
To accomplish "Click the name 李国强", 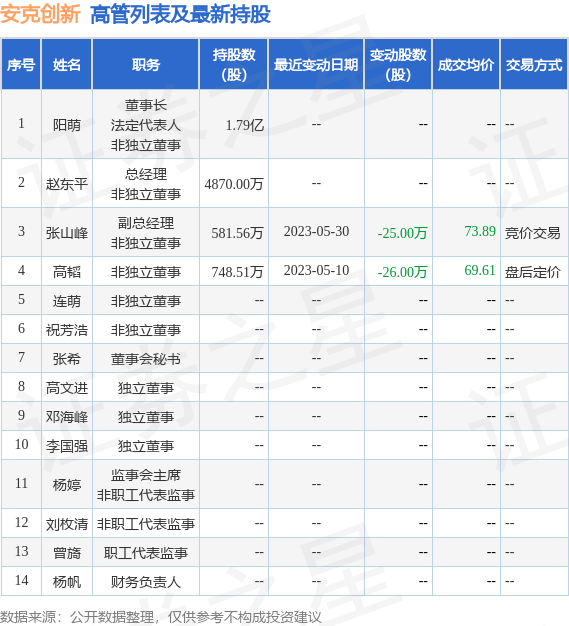I will tap(67, 446).
